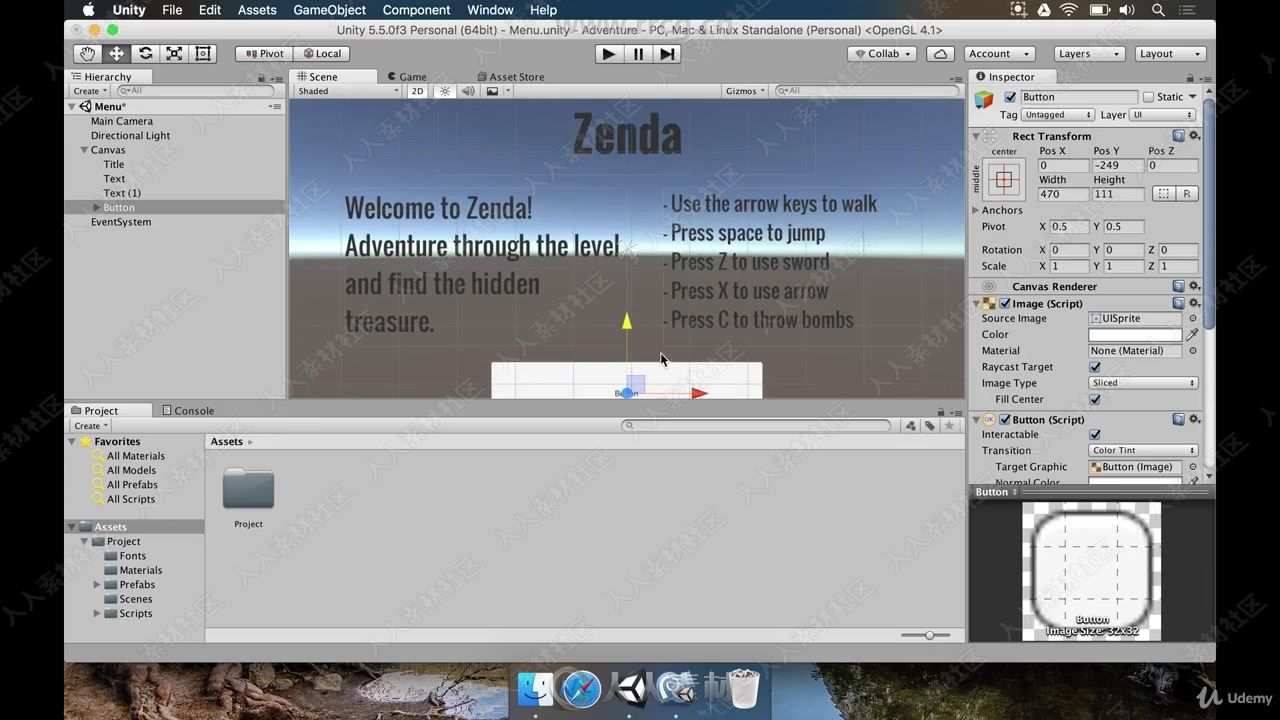Image resolution: width=1280 pixels, height=720 pixels.
Task: Open Transition dropdown Color Tint
Action: click(1143, 450)
